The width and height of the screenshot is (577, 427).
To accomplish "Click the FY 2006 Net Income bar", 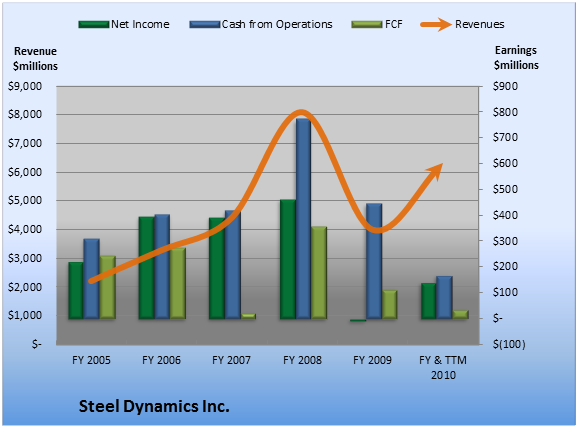I will point(146,268).
